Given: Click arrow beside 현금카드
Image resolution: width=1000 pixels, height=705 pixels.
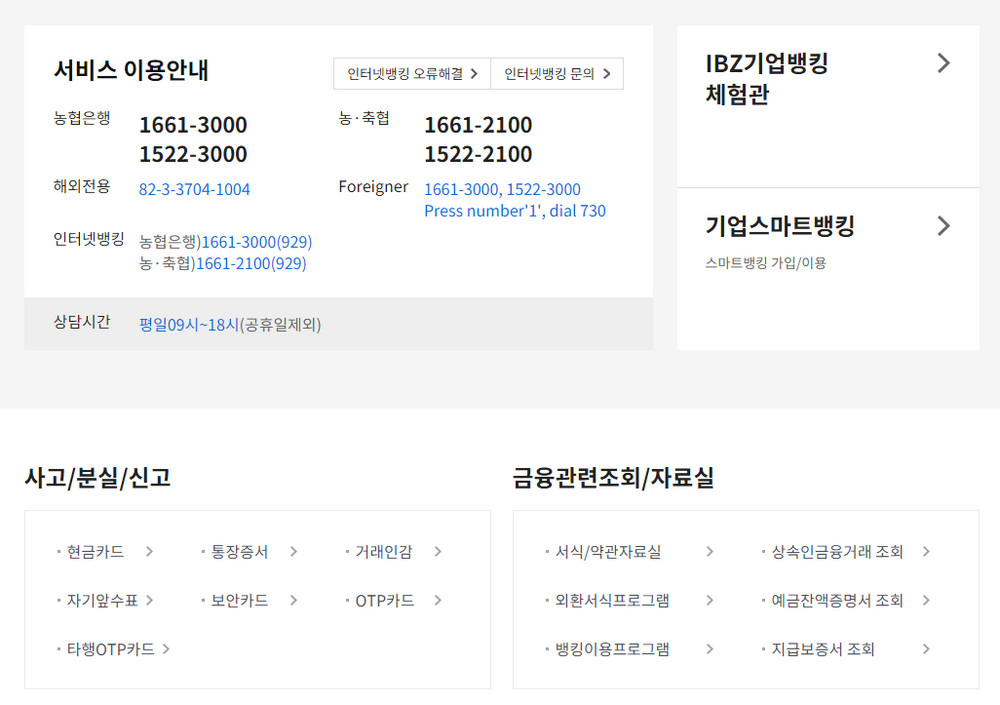Looking at the screenshot, I should click(x=149, y=552).
